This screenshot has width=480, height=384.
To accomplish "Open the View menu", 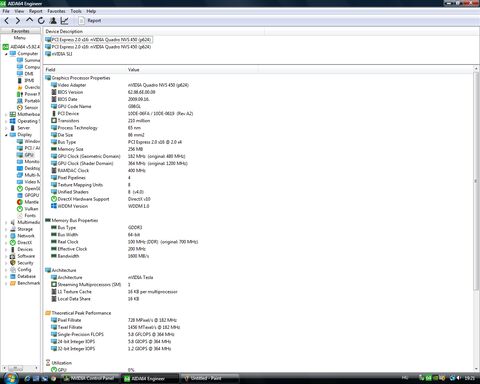I will click(19, 11).
